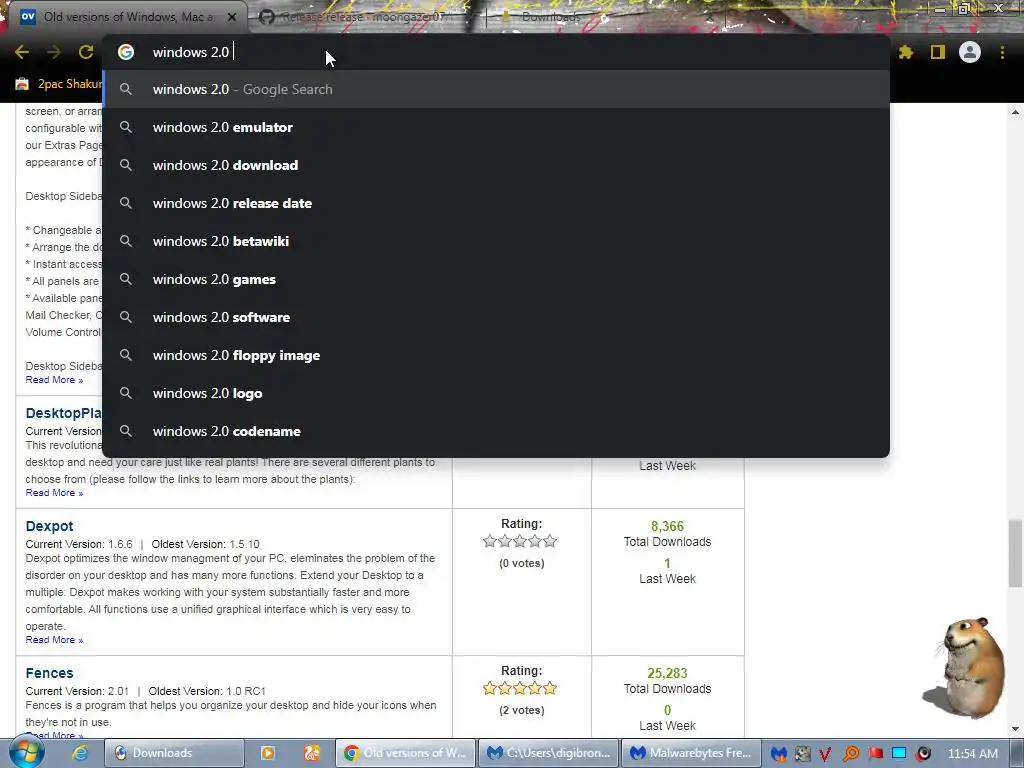Click Read More under DesktopPlant description
Viewport: 1024px width, 768px height.
(54, 493)
